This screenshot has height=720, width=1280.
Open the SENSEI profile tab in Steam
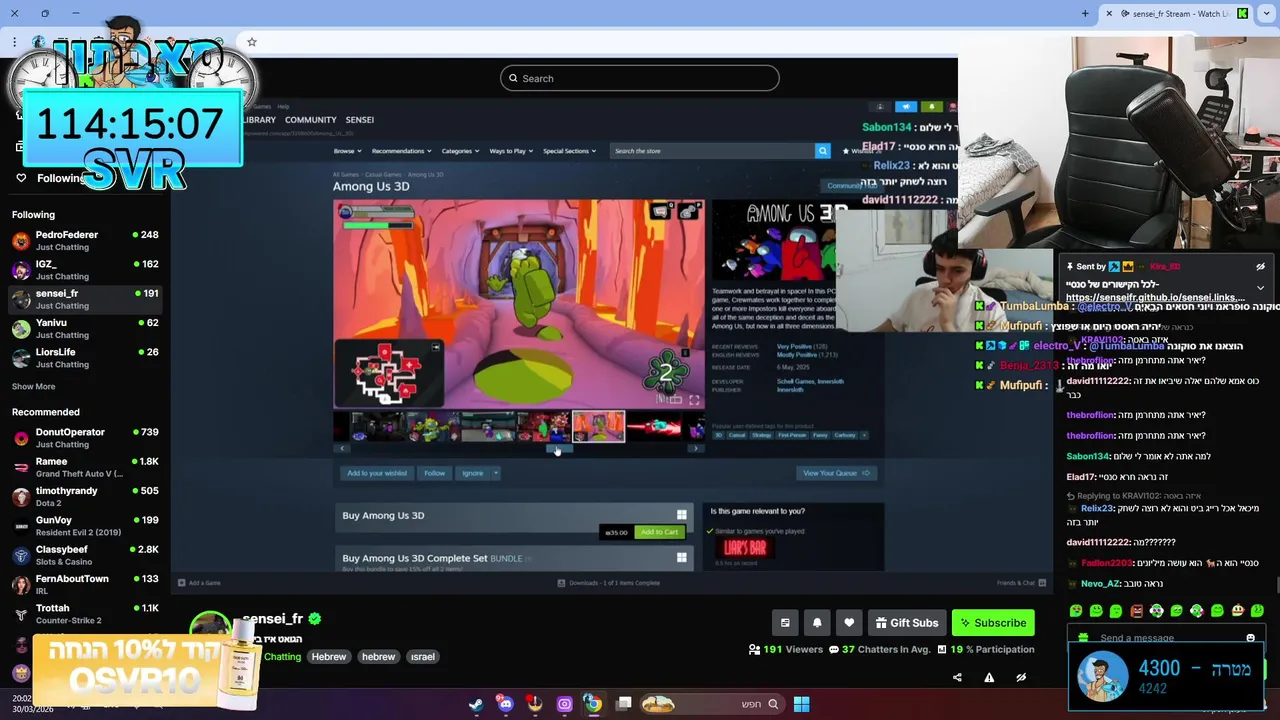pos(359,120)
